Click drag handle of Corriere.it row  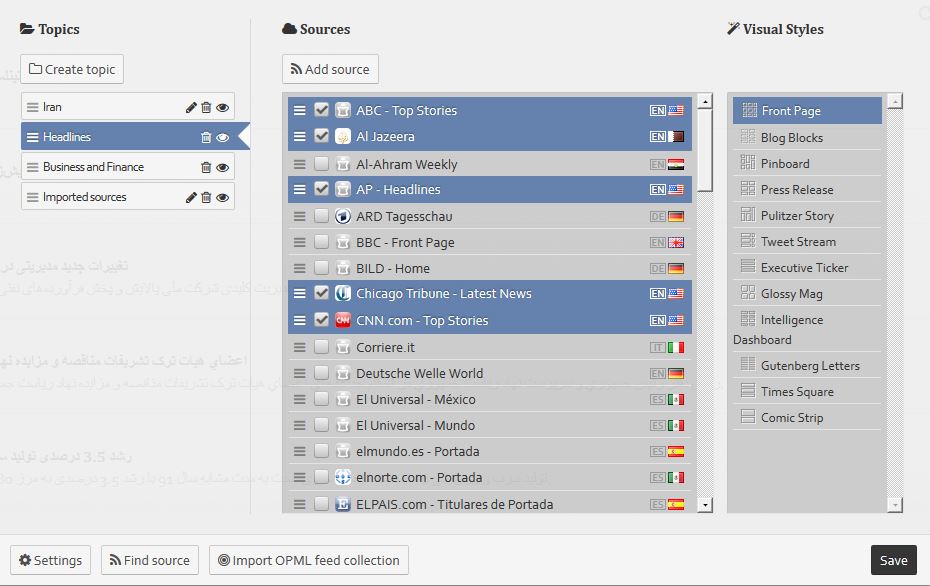(300, 347)
